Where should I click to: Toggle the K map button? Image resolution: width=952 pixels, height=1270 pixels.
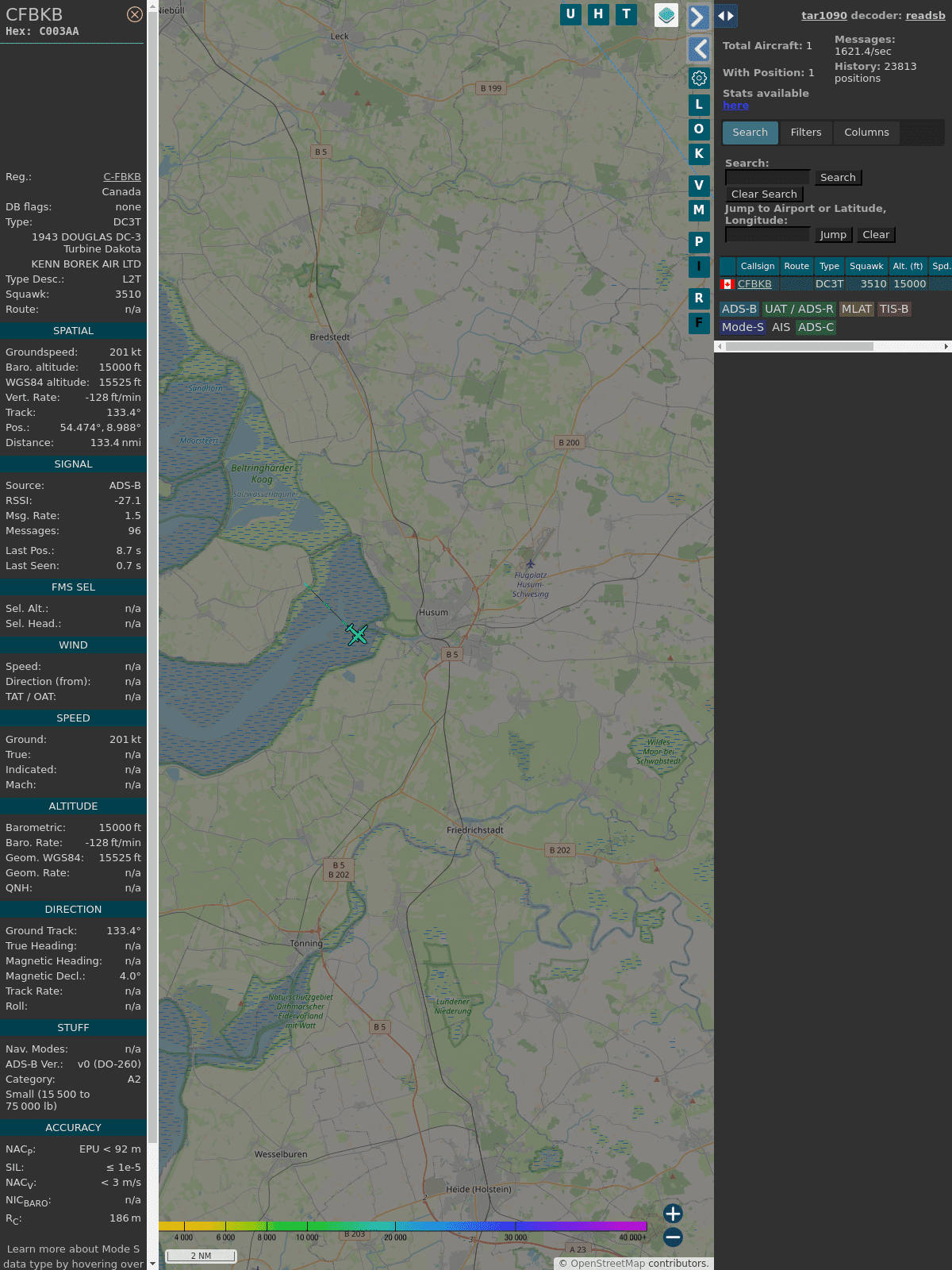[699, 154]
